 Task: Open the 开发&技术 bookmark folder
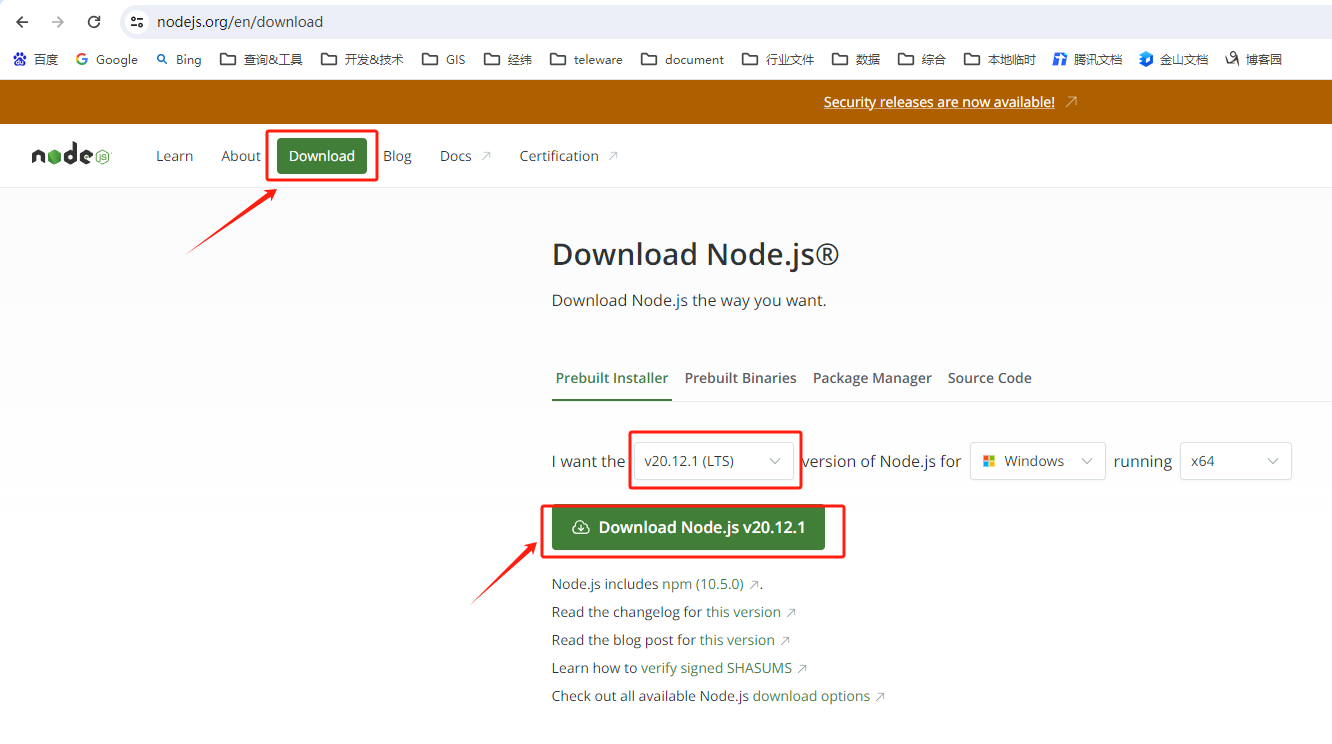tap(362, 59)
